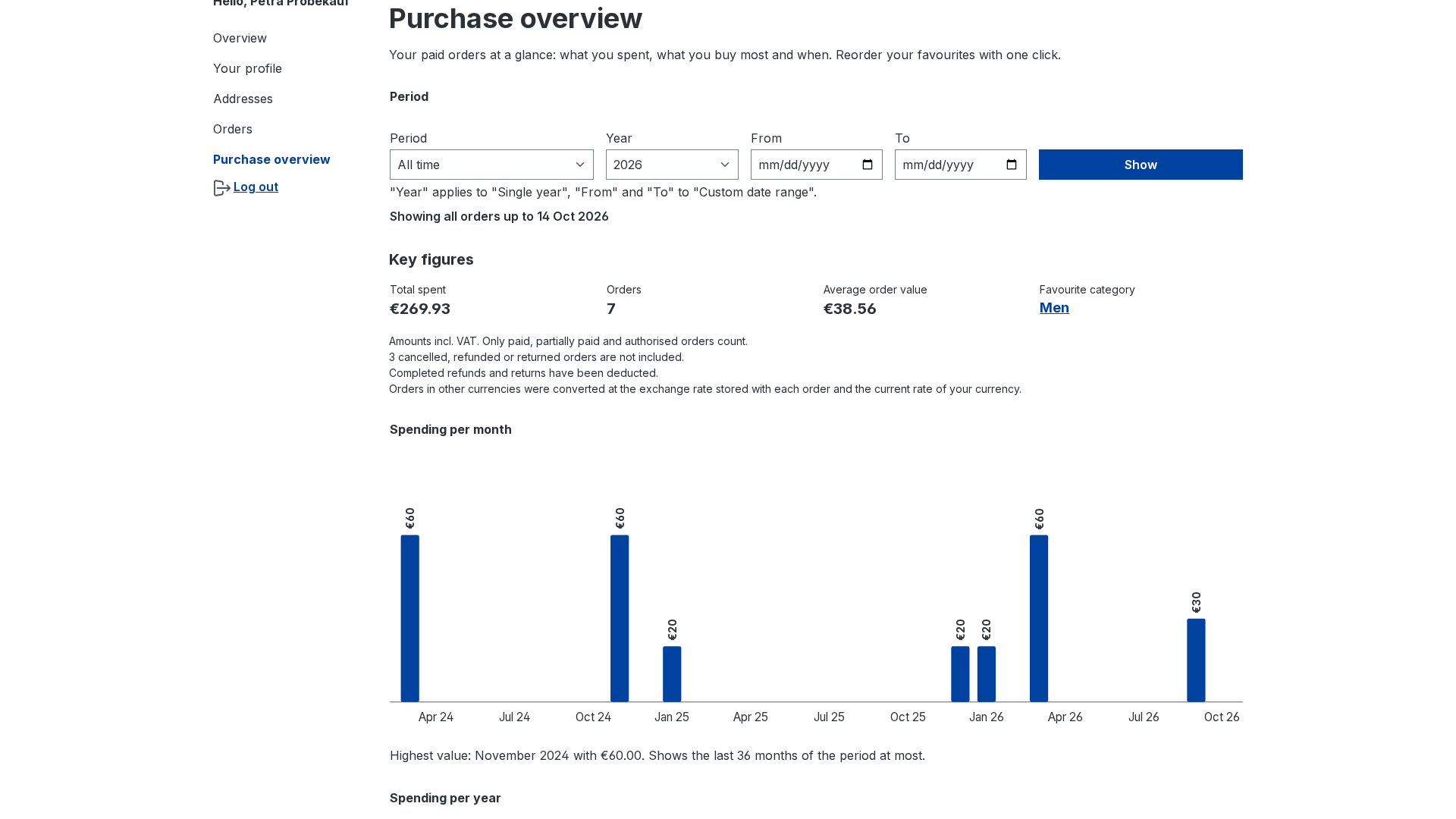Open the Year dropdown showing 2026

coord(672,165)
